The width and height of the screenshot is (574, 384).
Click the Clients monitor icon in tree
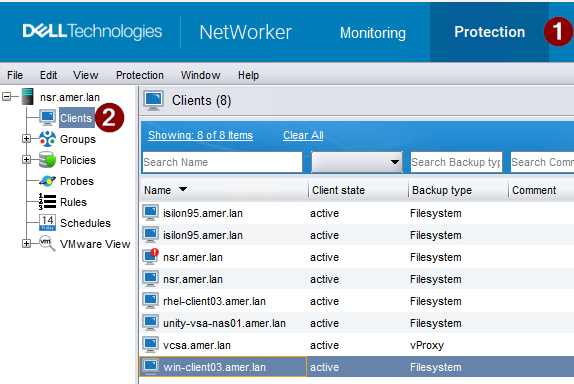coord(48,118)
